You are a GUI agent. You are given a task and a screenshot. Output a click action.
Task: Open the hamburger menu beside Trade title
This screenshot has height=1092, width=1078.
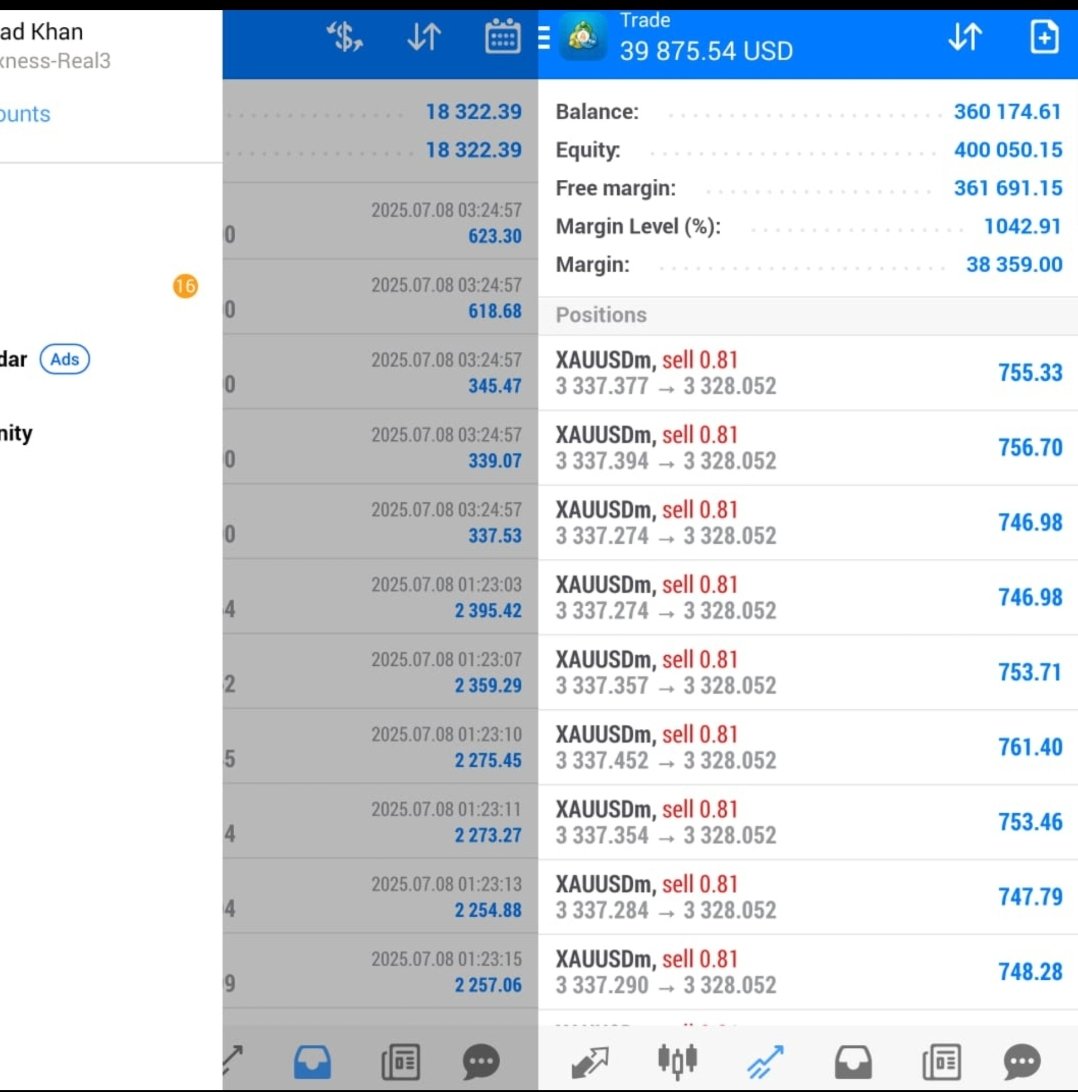click(545, 38)
